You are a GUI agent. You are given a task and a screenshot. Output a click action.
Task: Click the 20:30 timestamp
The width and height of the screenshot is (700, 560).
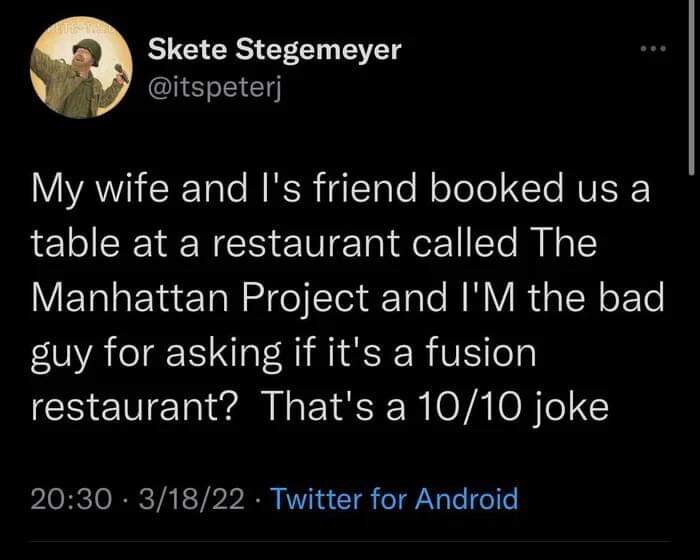66,497
